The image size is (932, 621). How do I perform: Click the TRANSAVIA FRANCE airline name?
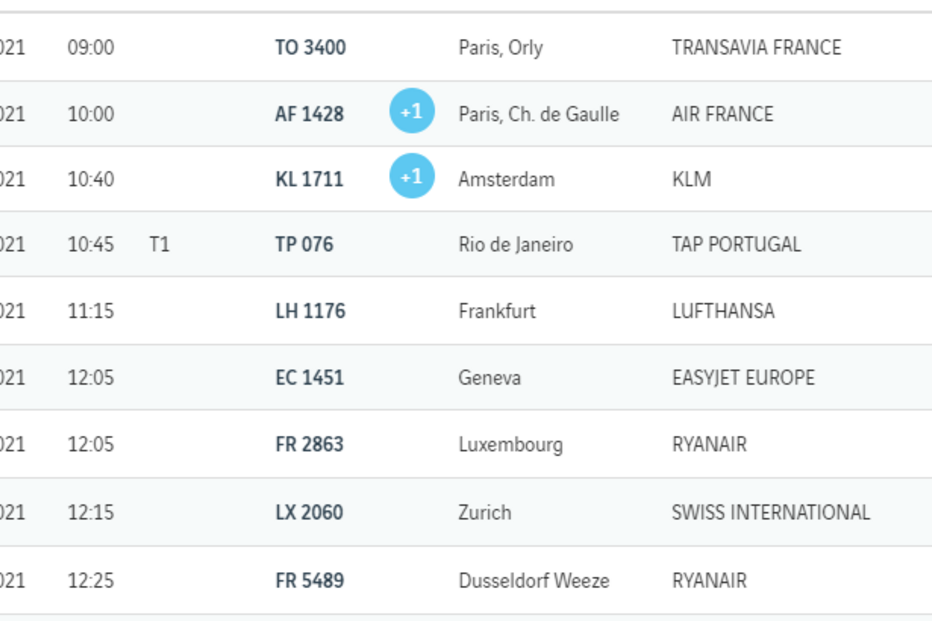756,47
